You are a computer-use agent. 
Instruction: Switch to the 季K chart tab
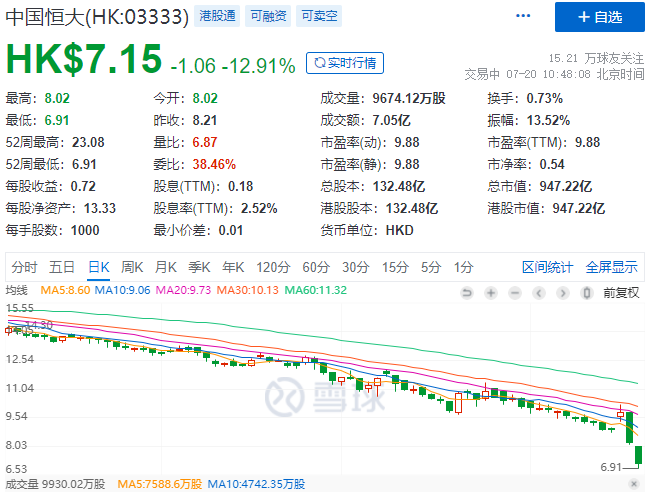pyautogui.click(x=199, y=267)
